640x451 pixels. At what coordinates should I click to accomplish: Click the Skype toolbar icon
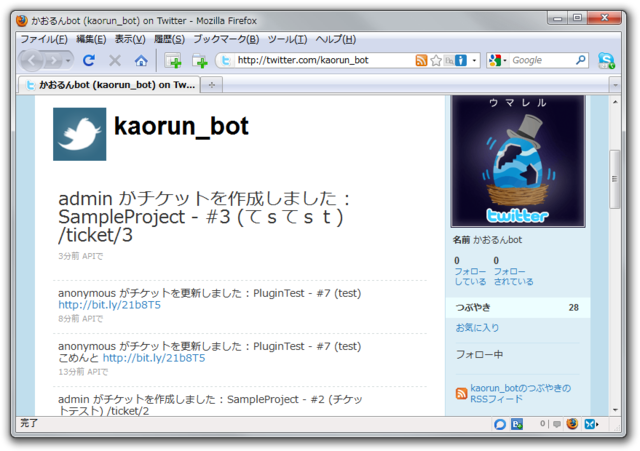click(606, 61)
